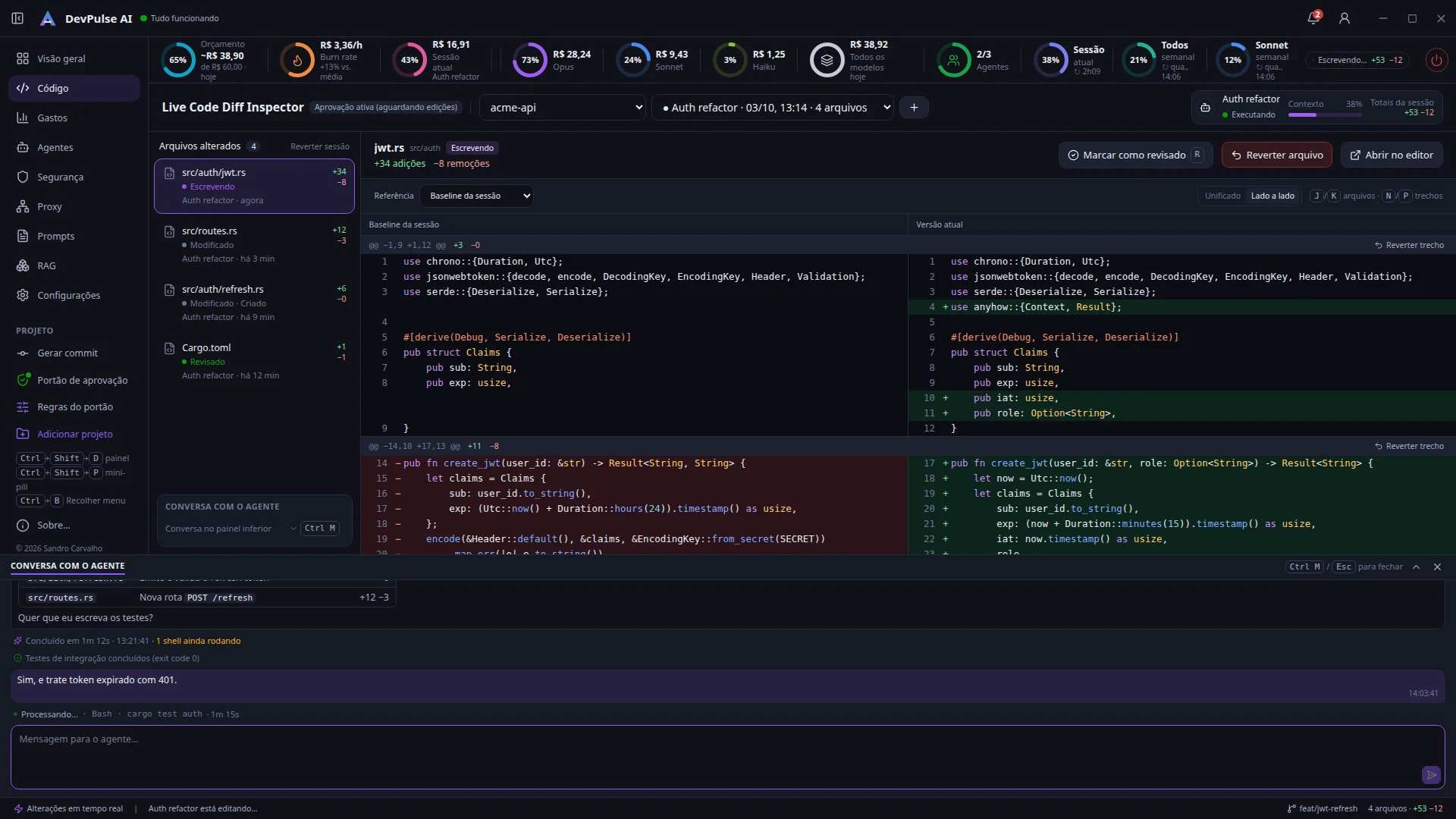This screenshot has width=1456, height=819.
Task: Click the Contexto 38% progress bar
Action: [1325, 115]
